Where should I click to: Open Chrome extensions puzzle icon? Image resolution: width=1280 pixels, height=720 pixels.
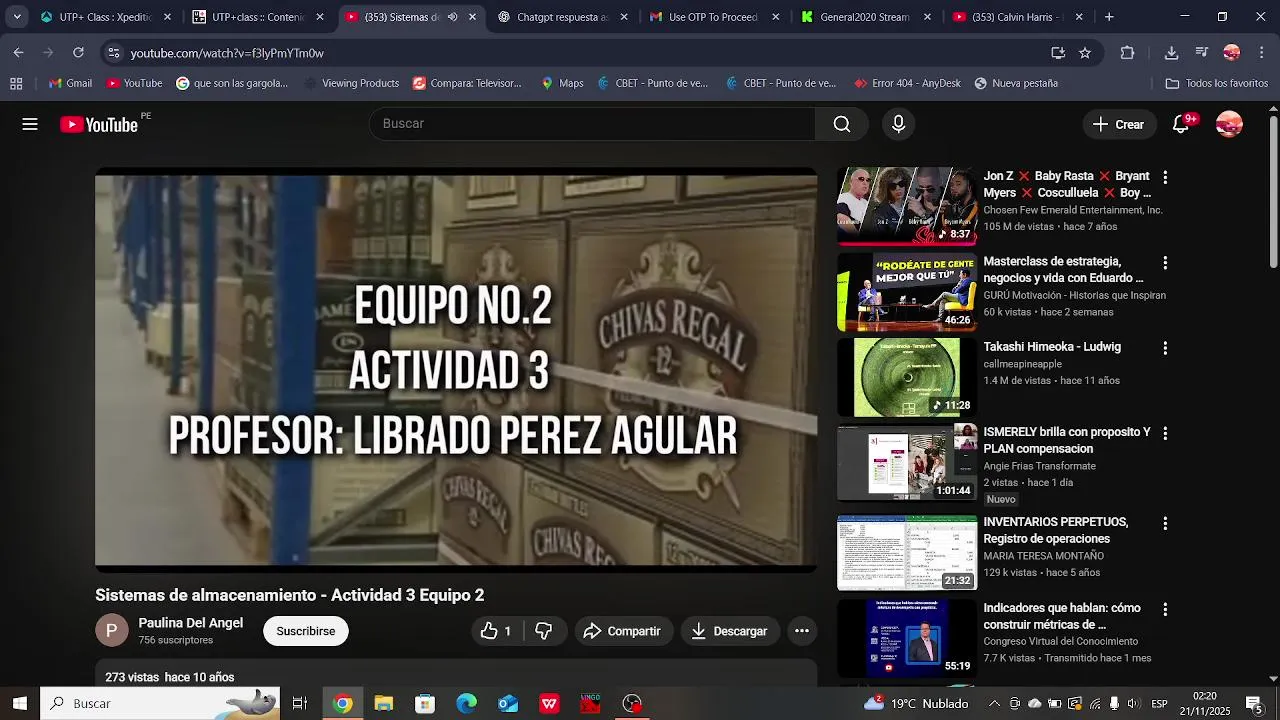pyautogui.click(x=1128, y=53)
